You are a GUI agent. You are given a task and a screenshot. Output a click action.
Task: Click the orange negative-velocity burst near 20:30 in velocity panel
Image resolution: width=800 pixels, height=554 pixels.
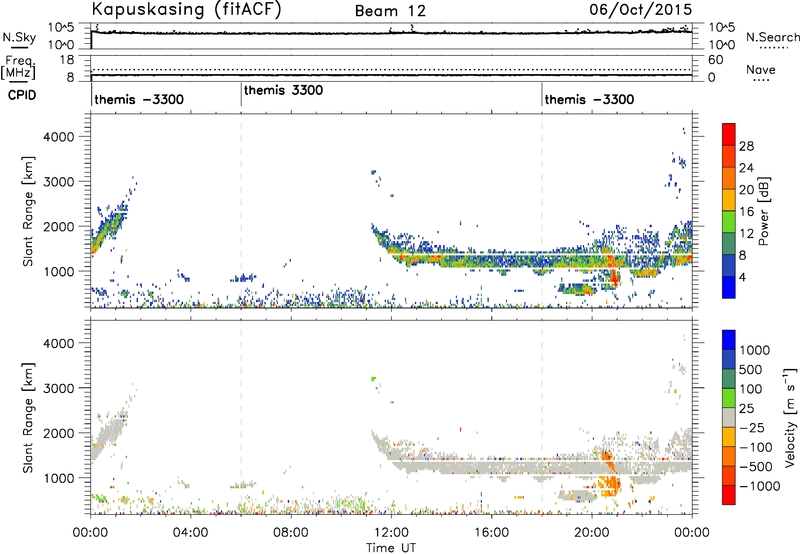pyautogui.click(x=609, y=474)
